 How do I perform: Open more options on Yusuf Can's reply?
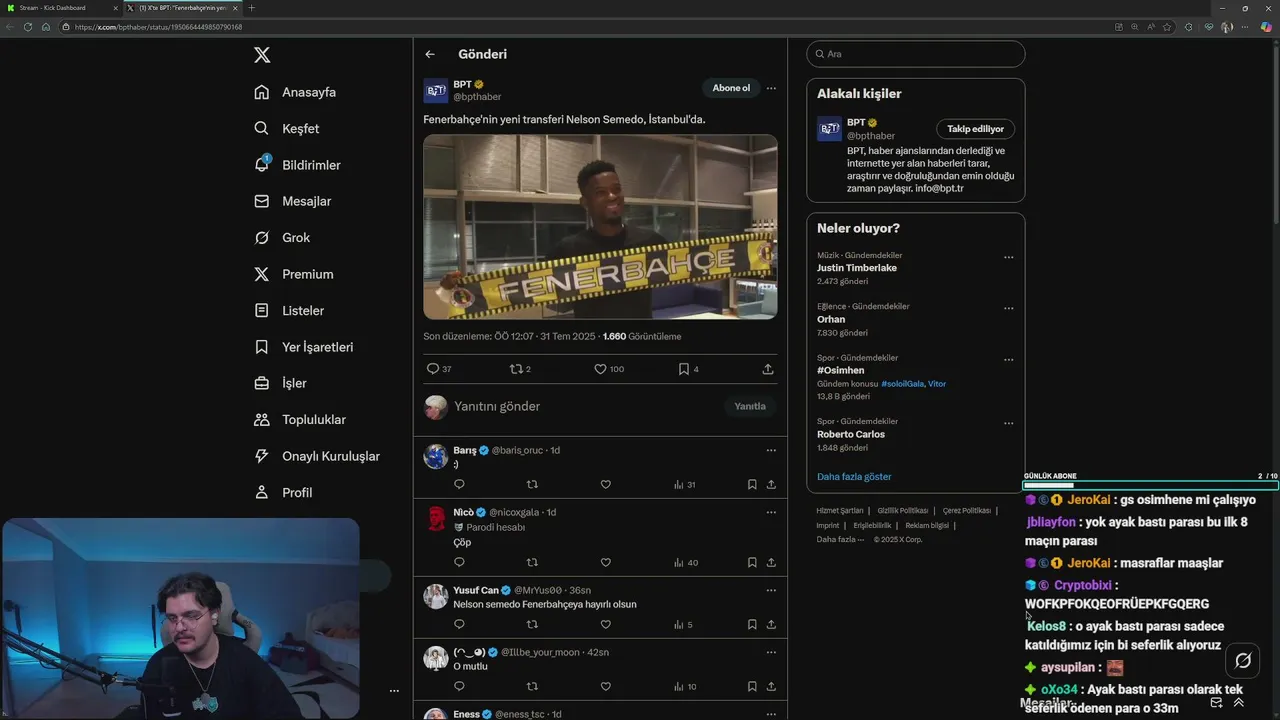pos(771,590)
